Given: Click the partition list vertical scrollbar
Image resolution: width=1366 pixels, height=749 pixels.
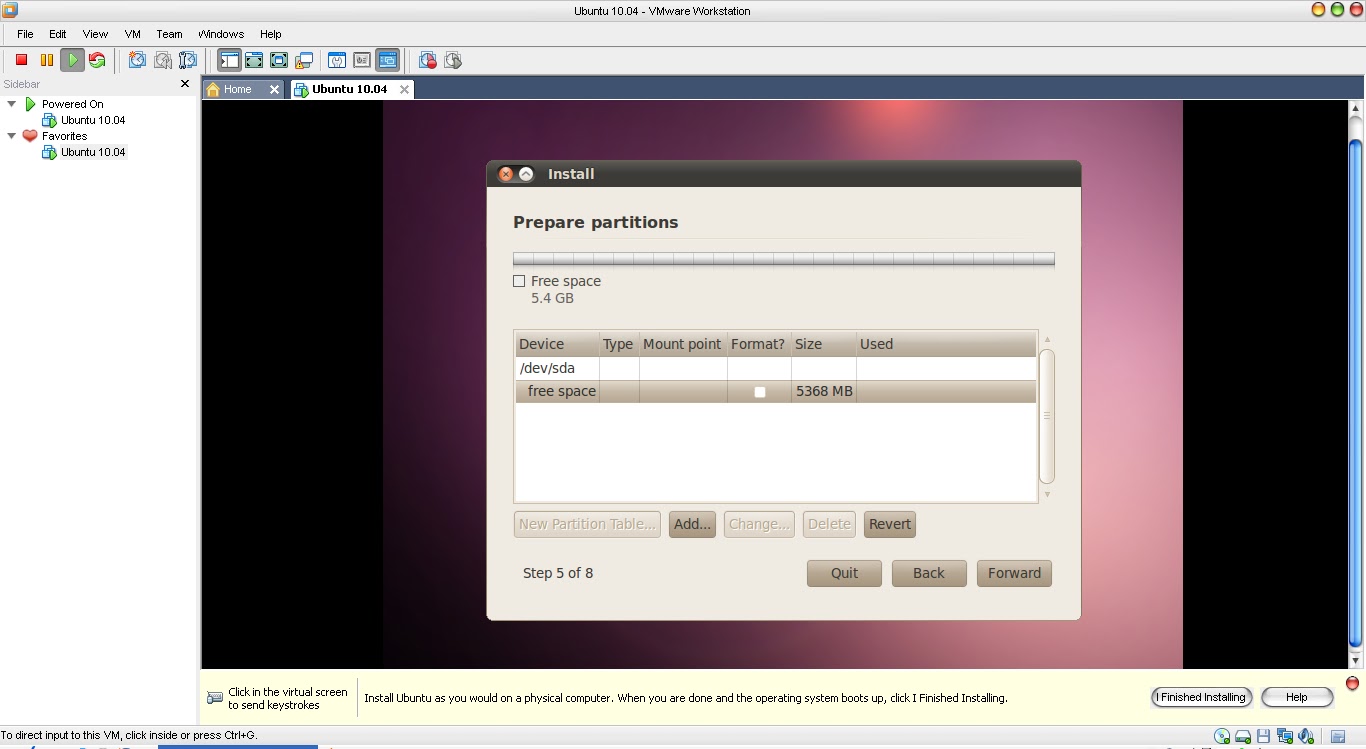Looking at the screenshot, I should tap(1047, 416).
